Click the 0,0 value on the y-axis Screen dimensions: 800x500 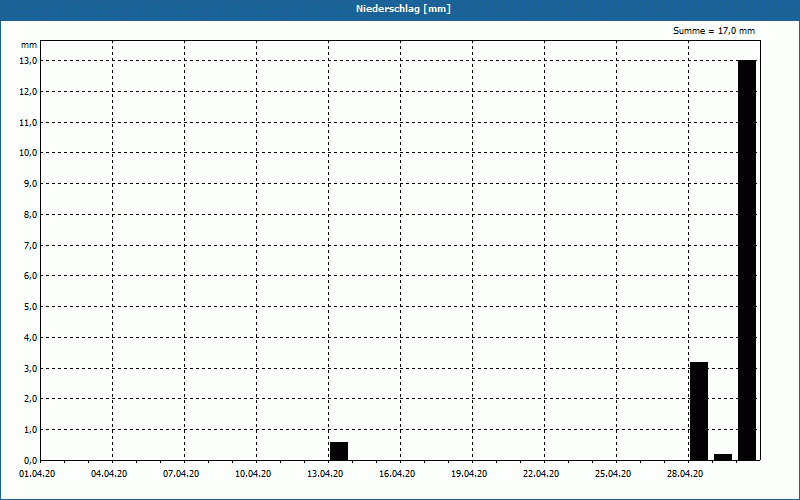[x=29, y=460]
